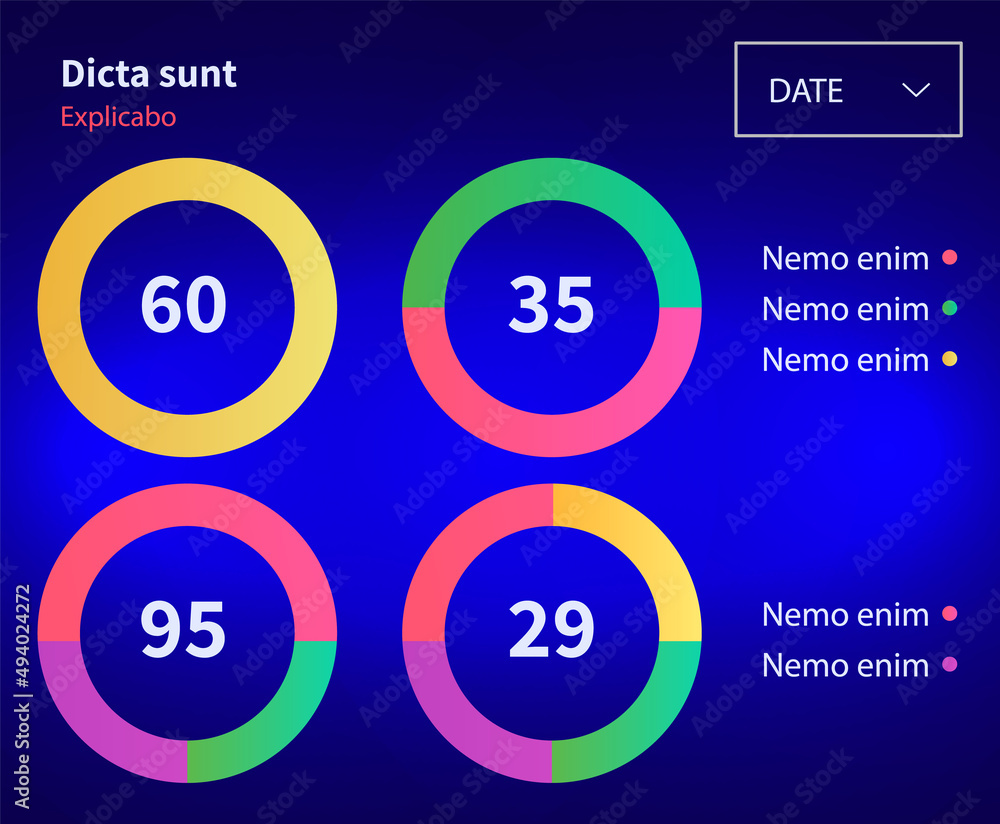Click the yellow dot in upper legend
Viewport: 1000px width, 824px height.
click(950, 359)
